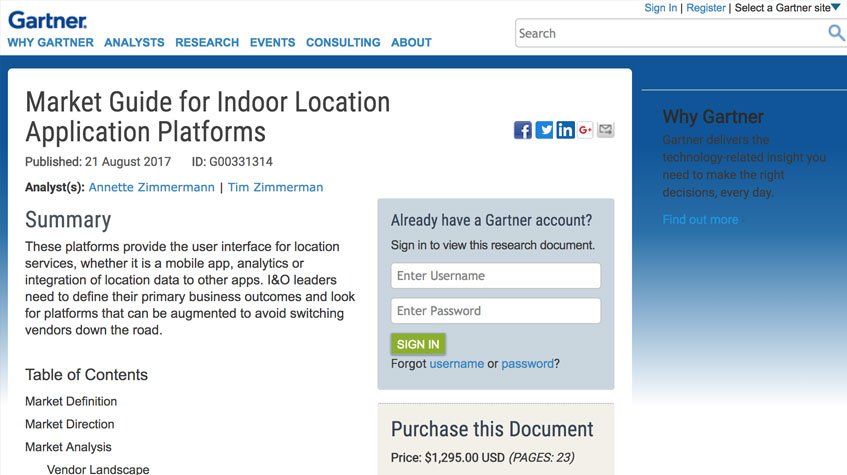The height and width of the screenshot is (475, 847).
Task: Select Market Direction in contents
Action: tap(70, 424)
